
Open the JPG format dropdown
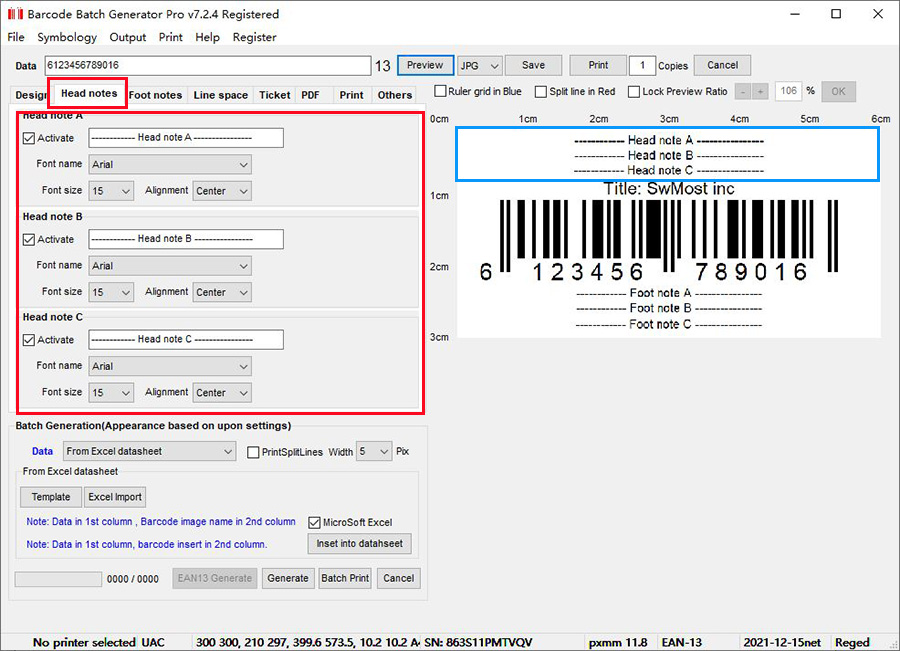480,65
